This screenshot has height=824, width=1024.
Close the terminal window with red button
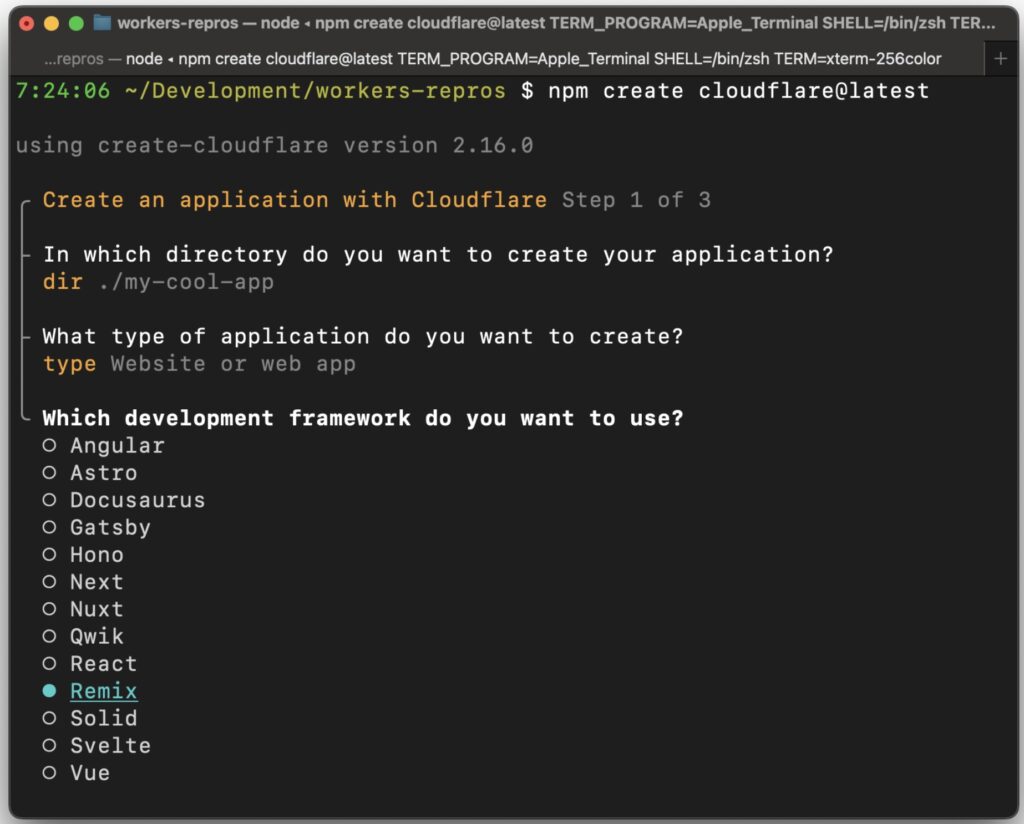click(x=27, y=24)
